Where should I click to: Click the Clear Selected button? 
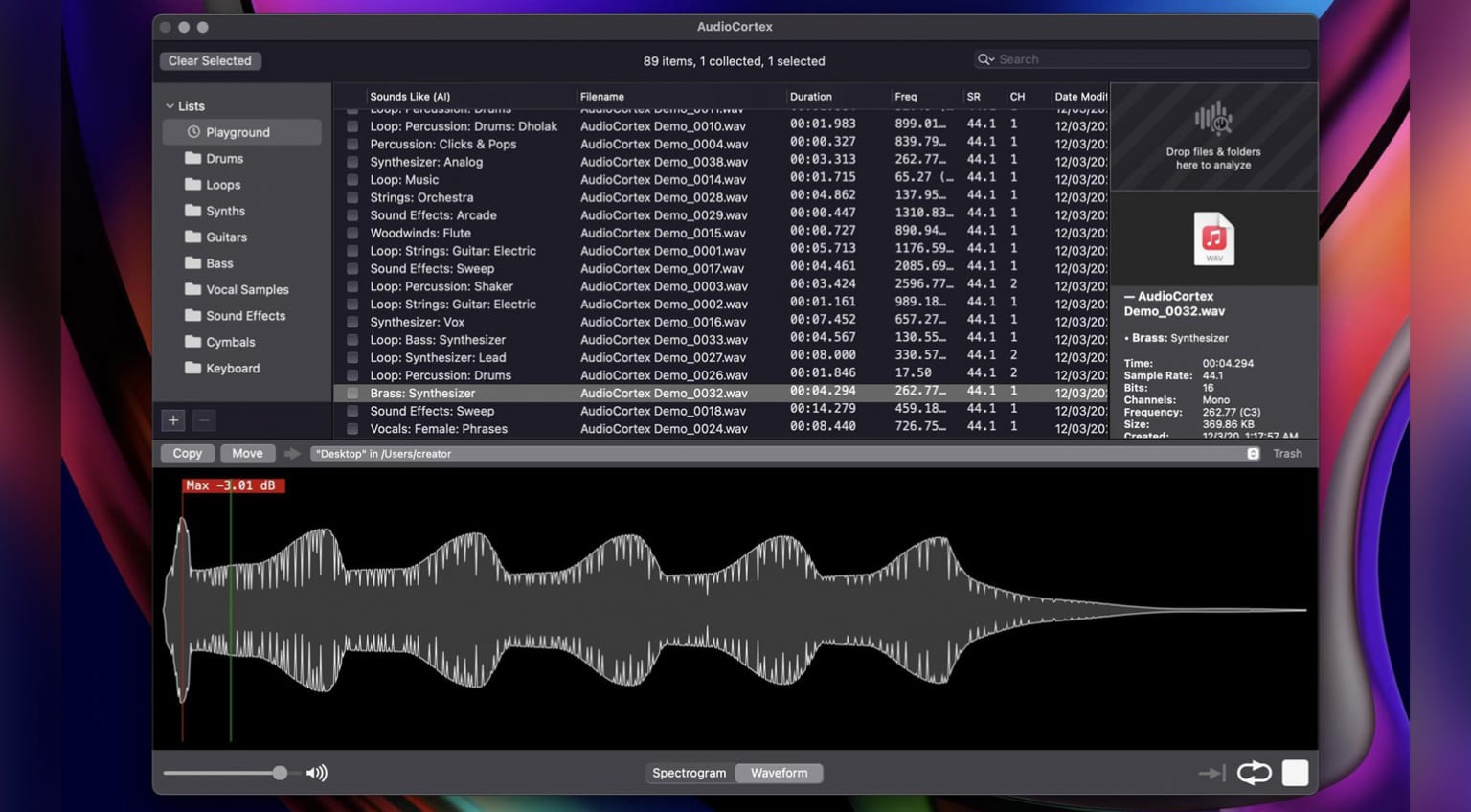tap(210, 60)
